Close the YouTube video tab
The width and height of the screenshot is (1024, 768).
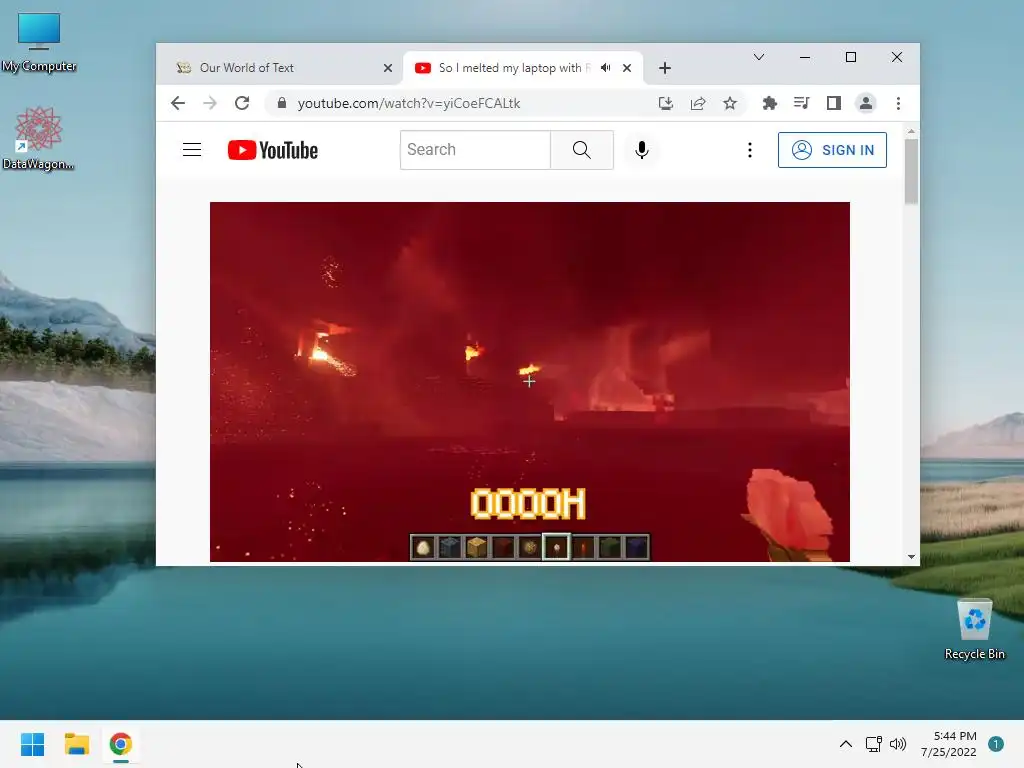coord(627,68)
